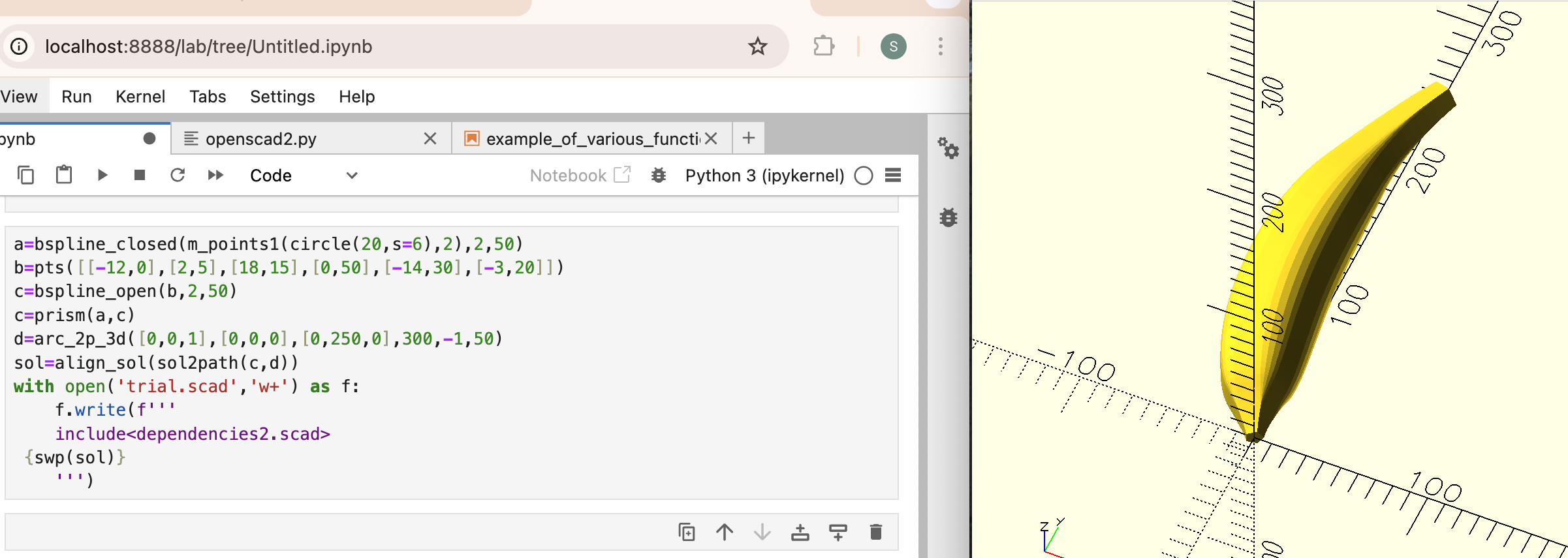Run the selected notebook cell
Viewport: 1568px width, 558px height.
click(102, 175)
